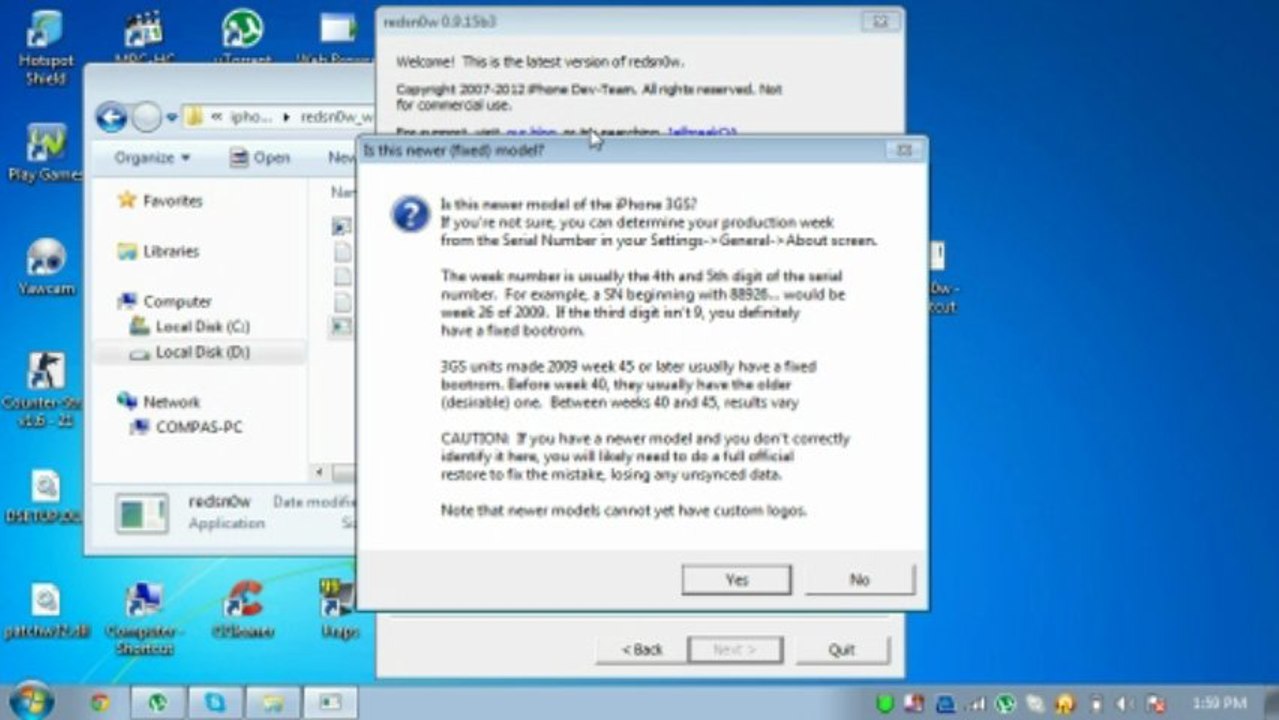Click the Back button in redsn0w wizard

(x=642, y=650)
